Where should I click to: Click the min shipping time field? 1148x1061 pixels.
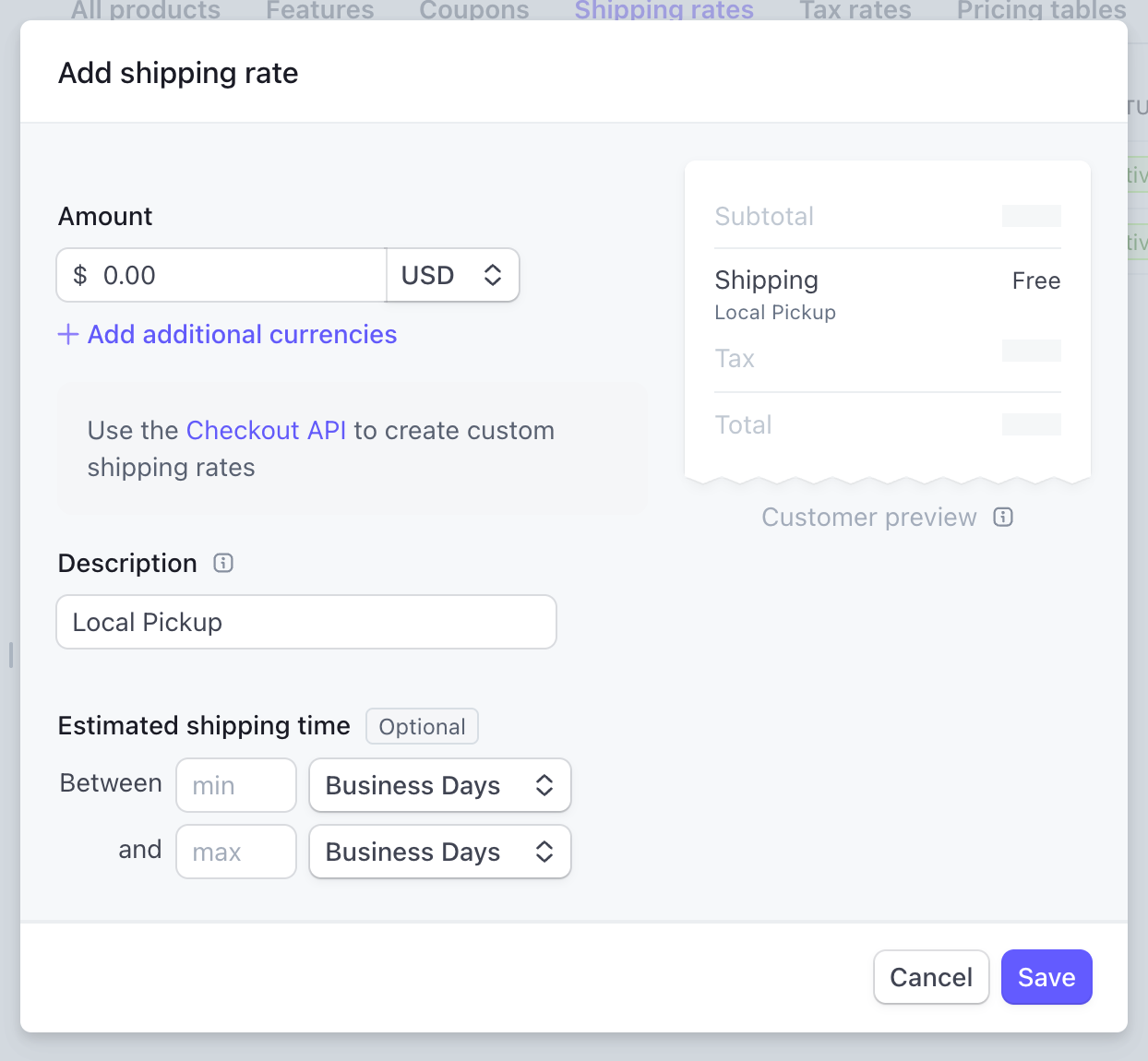[235, 785]
